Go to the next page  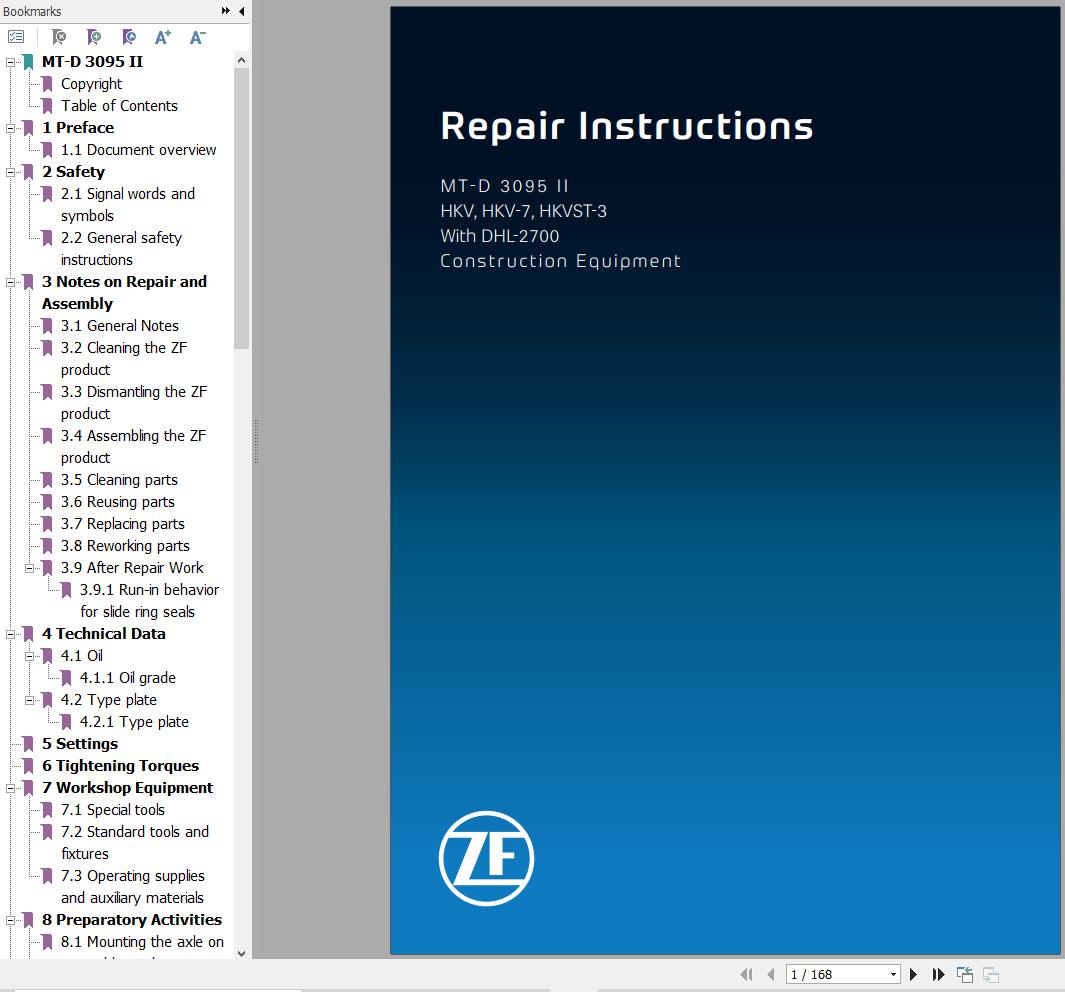coord(913,974)
